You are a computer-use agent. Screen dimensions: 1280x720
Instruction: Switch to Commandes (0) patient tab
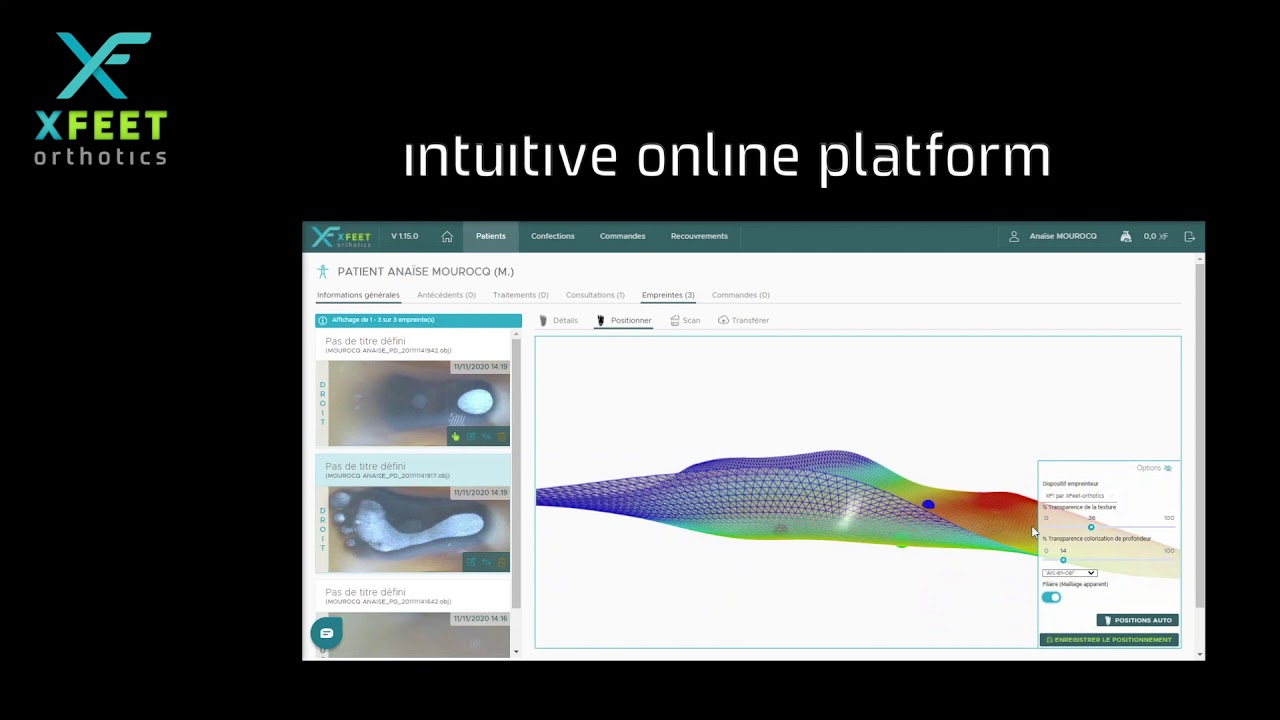pyautogui.click(x=740, y=295)
